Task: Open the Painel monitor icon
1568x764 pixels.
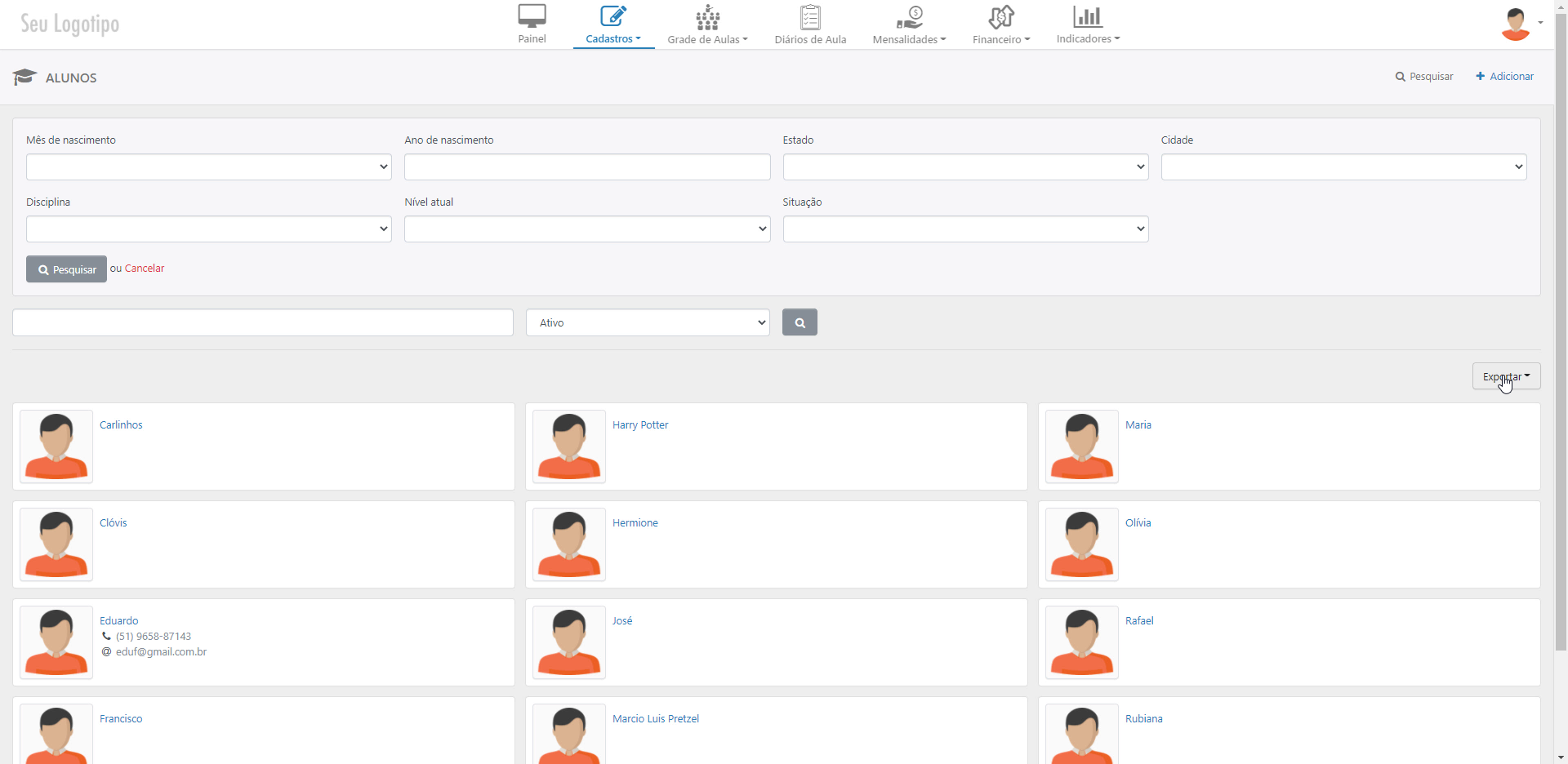Action: pyautogui.click(x=532, y=16)
